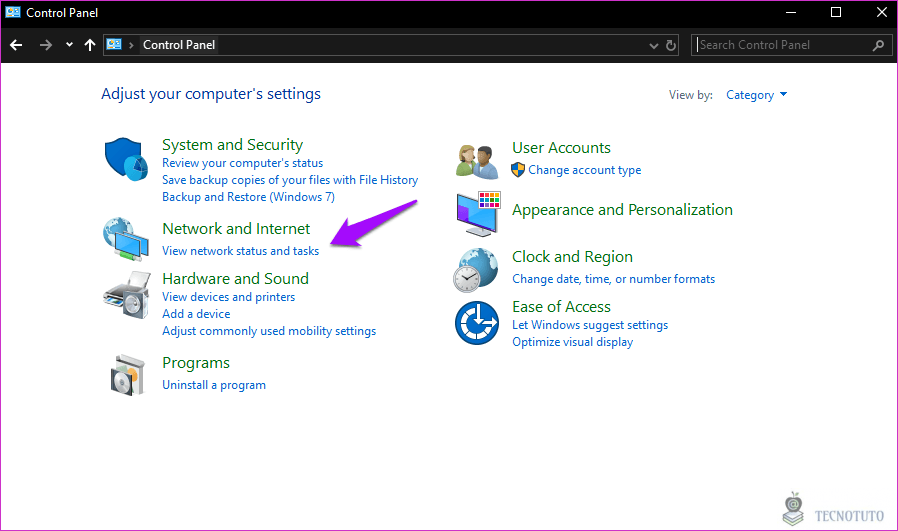Open Backup and Restore (Windows 7)
The image size is (898, 531).
click(248, 197)
